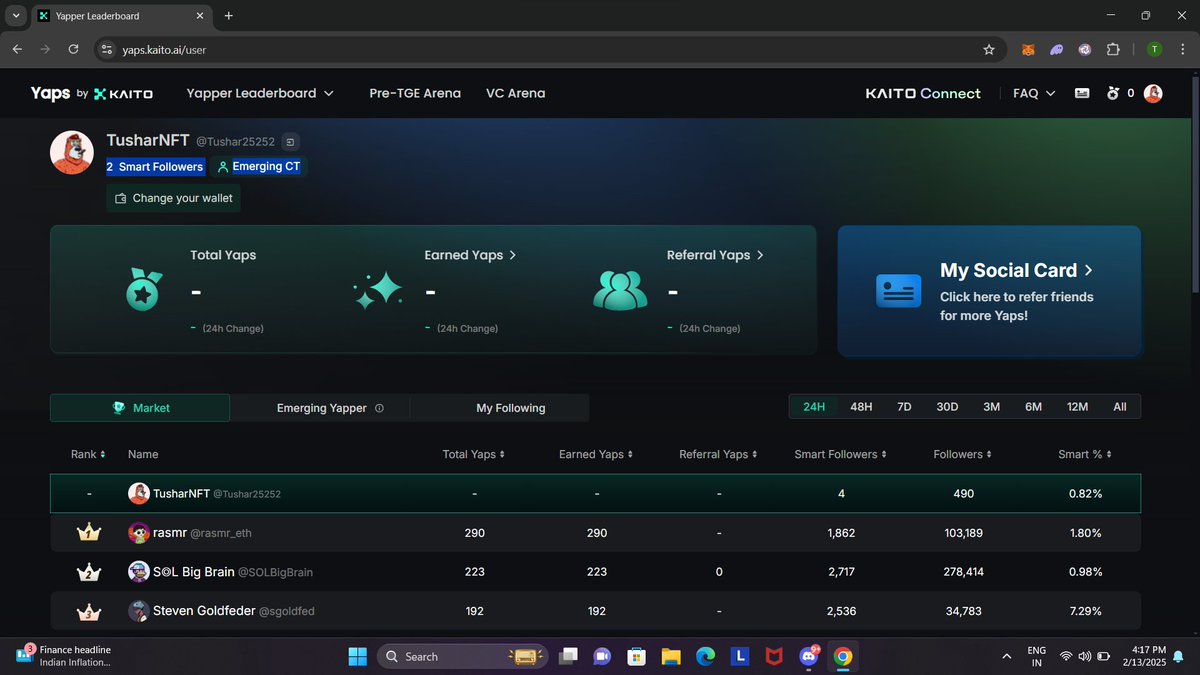This screenshot has width=1200, height=675.
Task: Bookmark this page with the star icon
Action: pos(989,49)
